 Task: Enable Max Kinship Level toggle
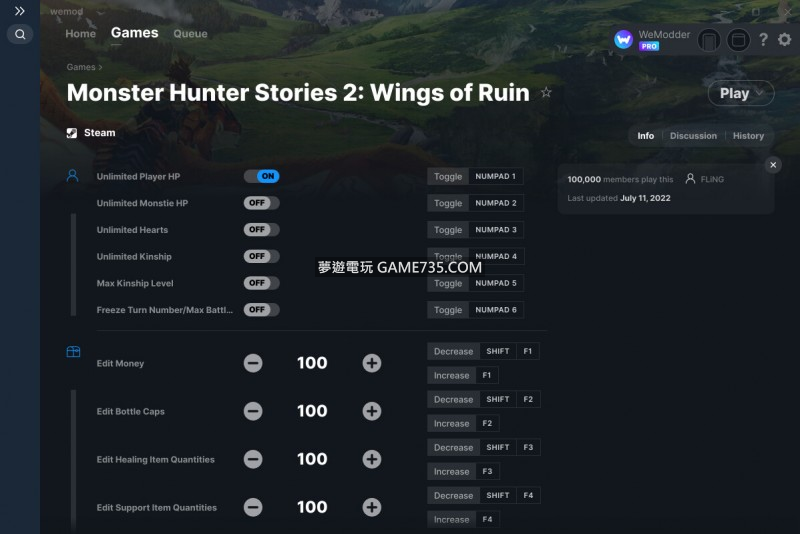[261, 283]
